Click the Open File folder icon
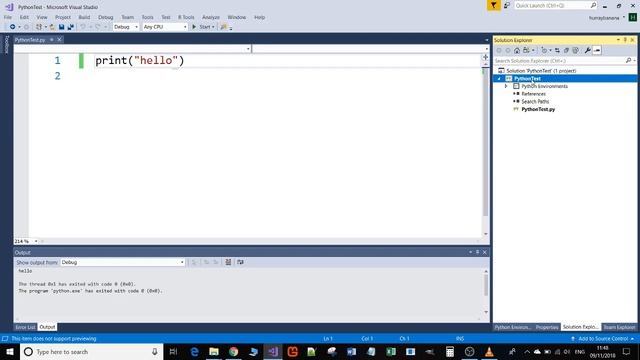640x360 pixels. [52, 27]
